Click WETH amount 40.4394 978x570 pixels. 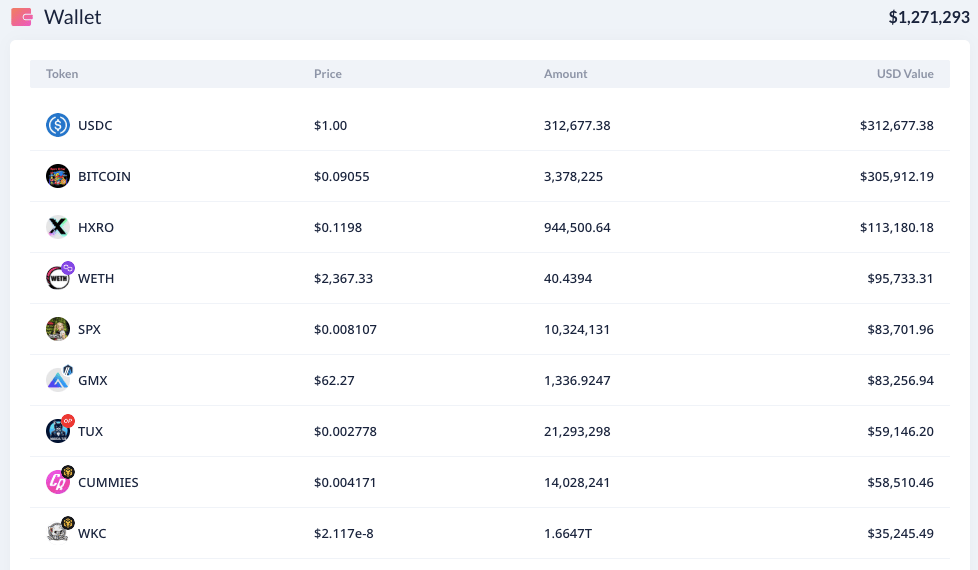(568, 279)
